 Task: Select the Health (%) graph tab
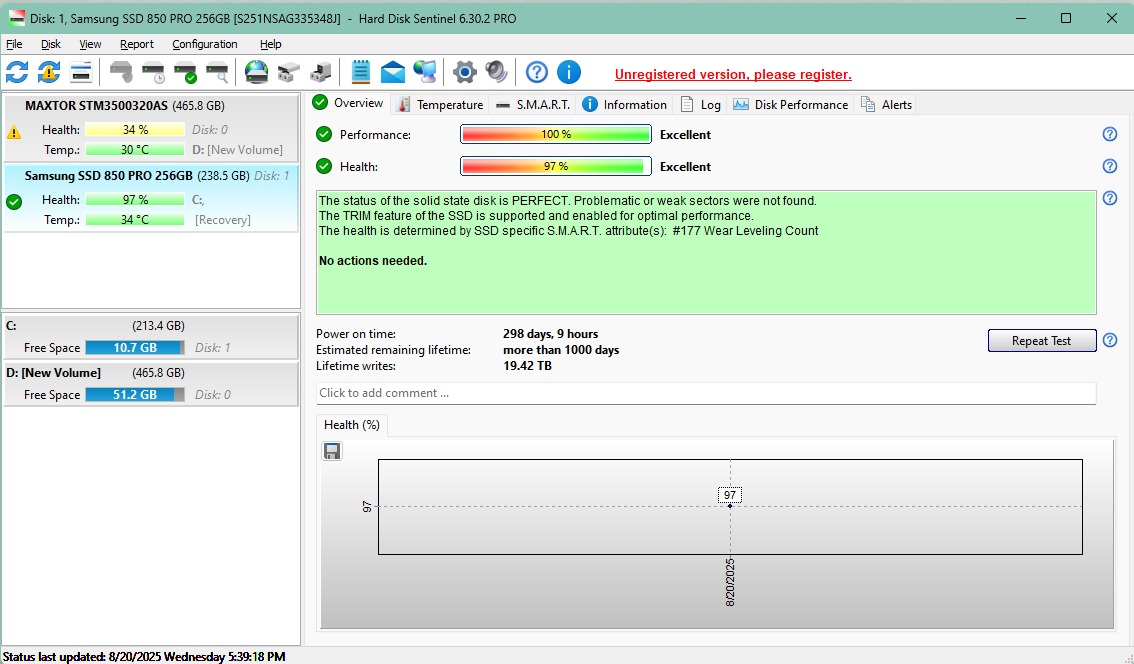pyautogui.click(x=352, y=425)
